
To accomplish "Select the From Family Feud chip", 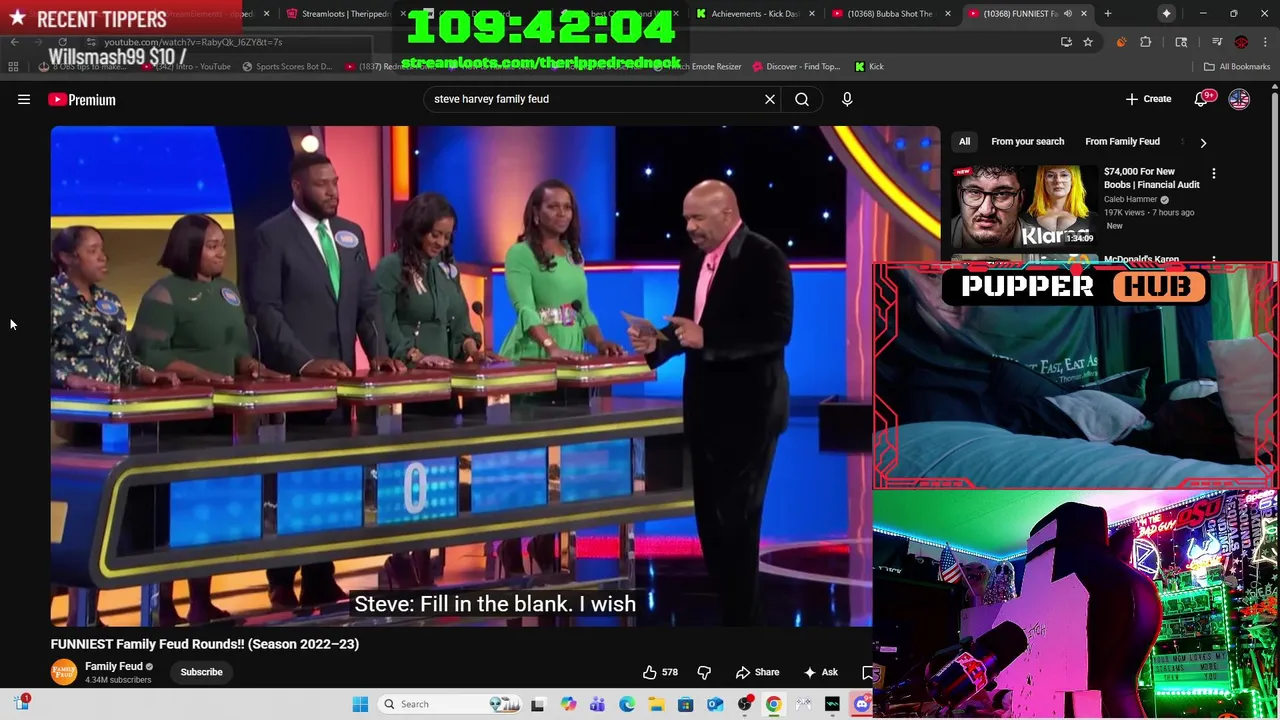I will [x=1122, y=141].
